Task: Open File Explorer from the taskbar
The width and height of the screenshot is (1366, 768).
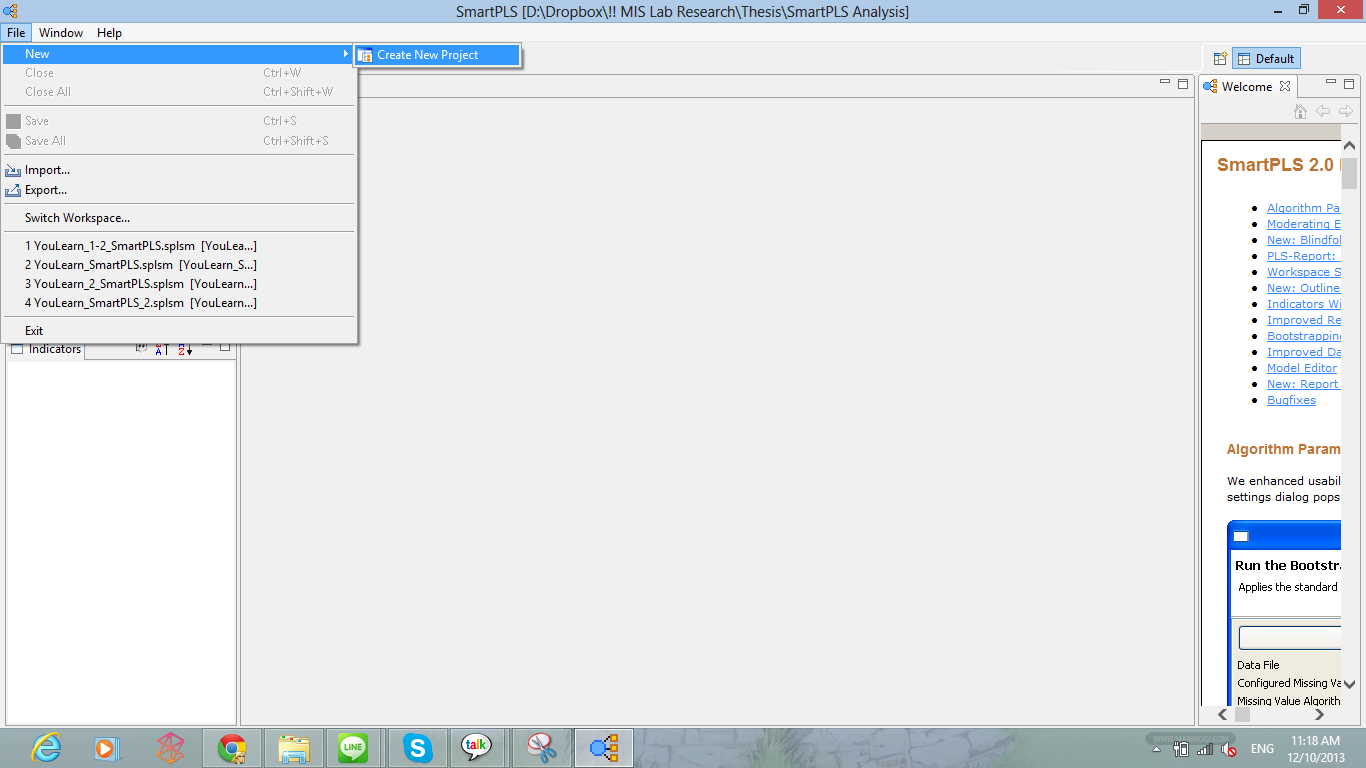Action: pyautogui.click(x=294, y=748)
